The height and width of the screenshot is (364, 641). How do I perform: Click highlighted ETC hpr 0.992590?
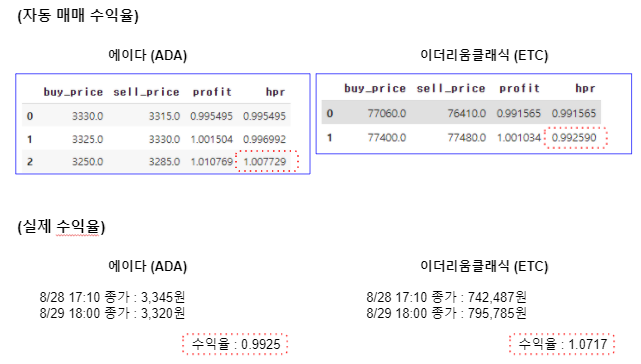pyautogui.click(x=574, y=137)
